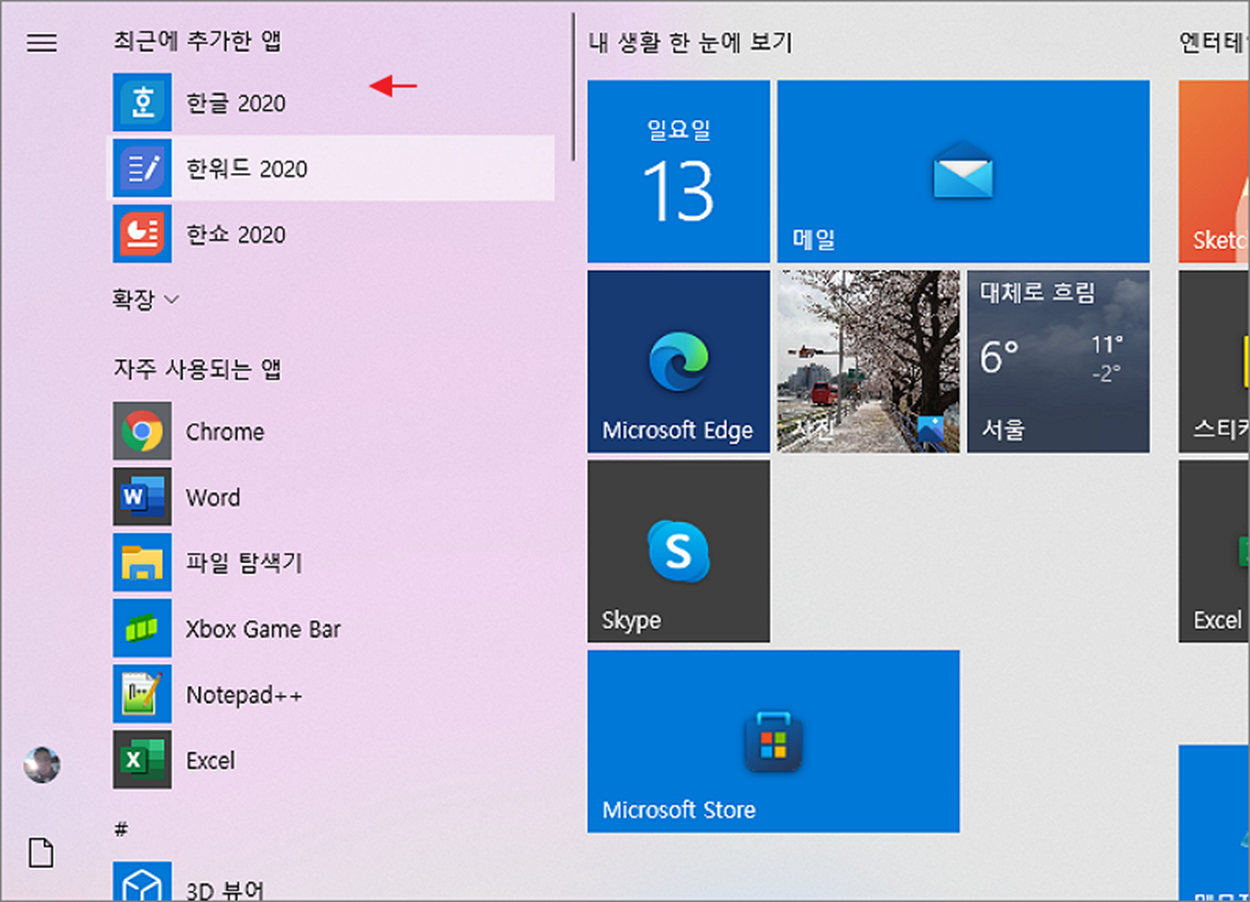This screenshot has height=902, width=1250.
Task: Select the 한워드 2020 text label
Action: point(246,169)
